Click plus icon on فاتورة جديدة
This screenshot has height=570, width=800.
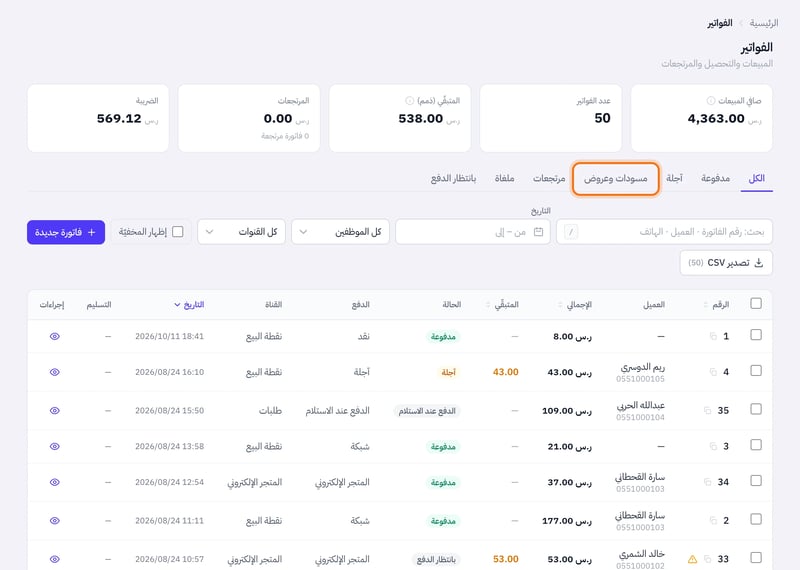(91, 232)
